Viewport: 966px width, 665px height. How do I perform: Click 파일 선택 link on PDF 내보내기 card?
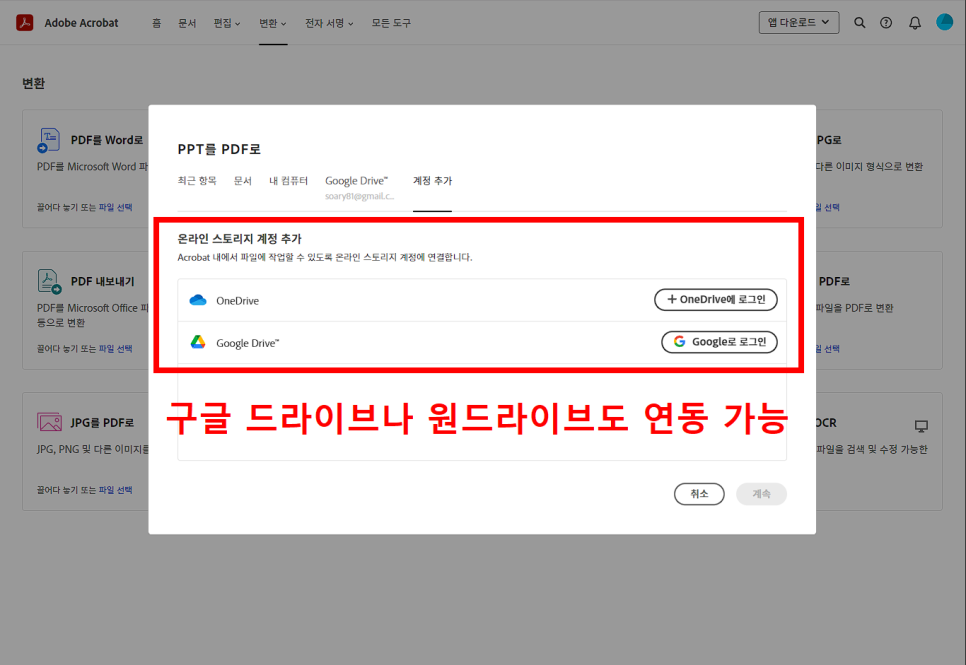tap(115, 349)
